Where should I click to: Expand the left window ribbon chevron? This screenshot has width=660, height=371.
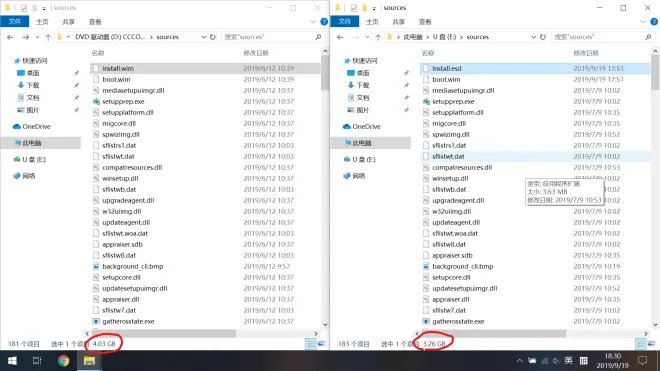[x=313, y=21]
